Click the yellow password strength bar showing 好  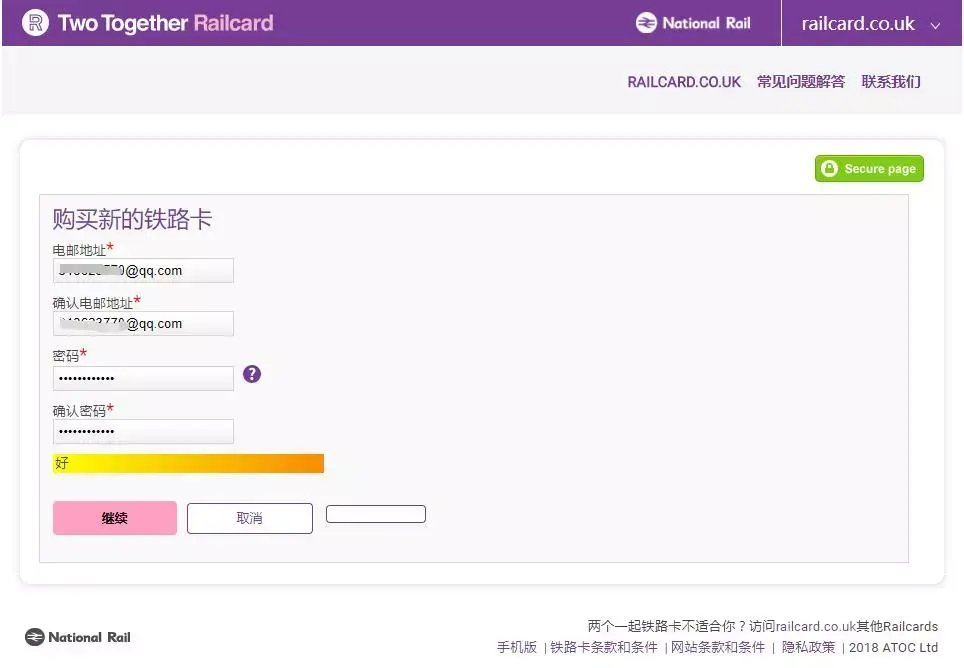pyautogui.click(x=187, y=463)
